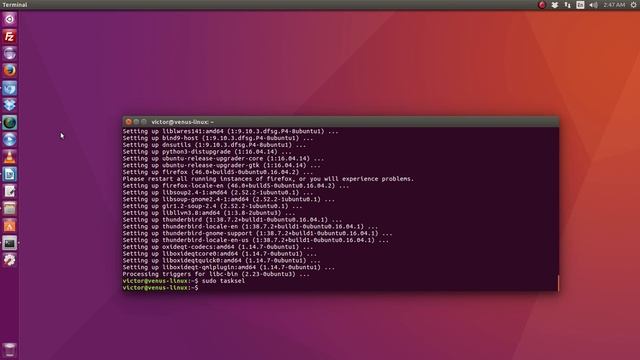Launch the blue play-button media app
This screenshot has height=360, width=640.
[9, 140]
